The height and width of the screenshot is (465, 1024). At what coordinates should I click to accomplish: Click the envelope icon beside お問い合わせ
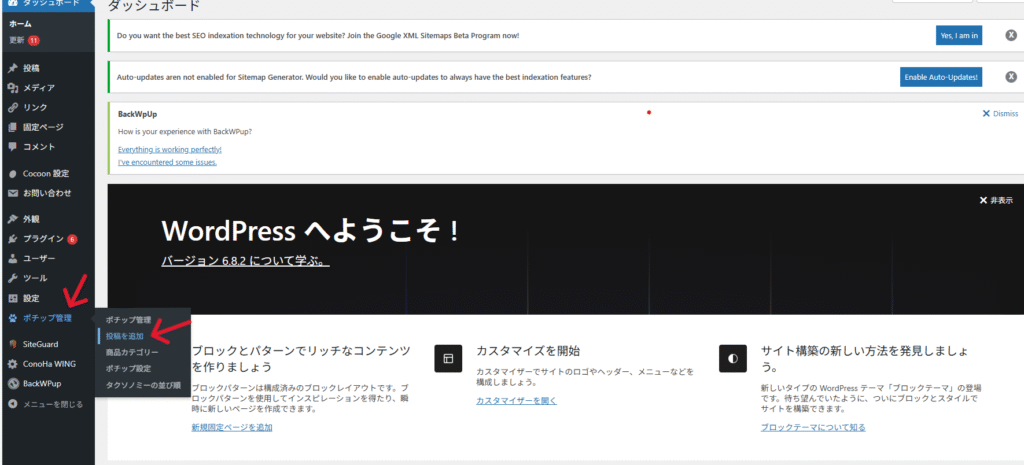click(12, 193)
